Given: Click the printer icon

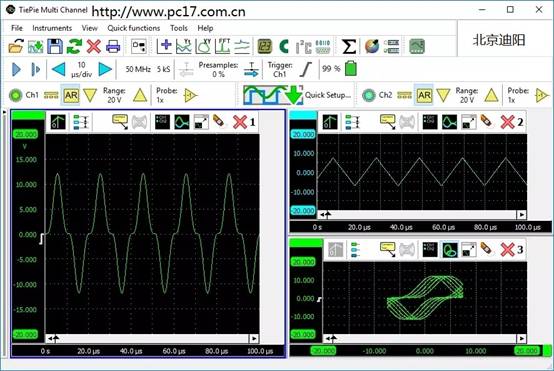Looking at the screenshot, I should click(x=113, y=46).
